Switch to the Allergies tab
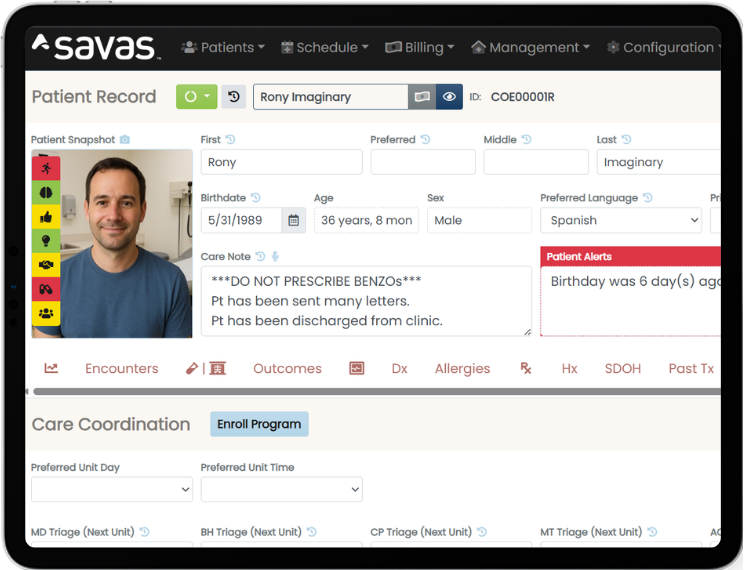This screenshot has width=745, height=570. point(462,369)
